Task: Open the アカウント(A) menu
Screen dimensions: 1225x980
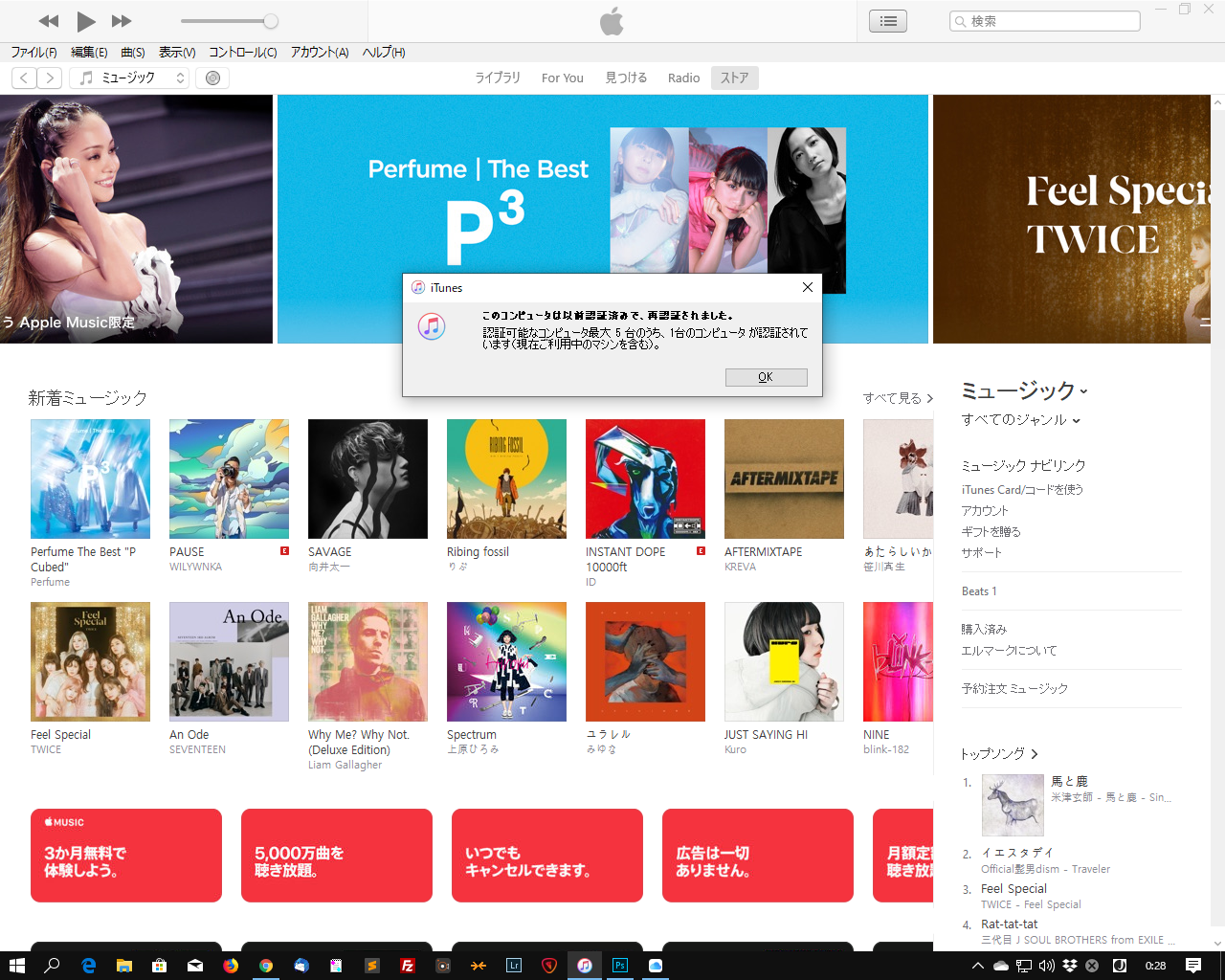Action: click(320, 53)
